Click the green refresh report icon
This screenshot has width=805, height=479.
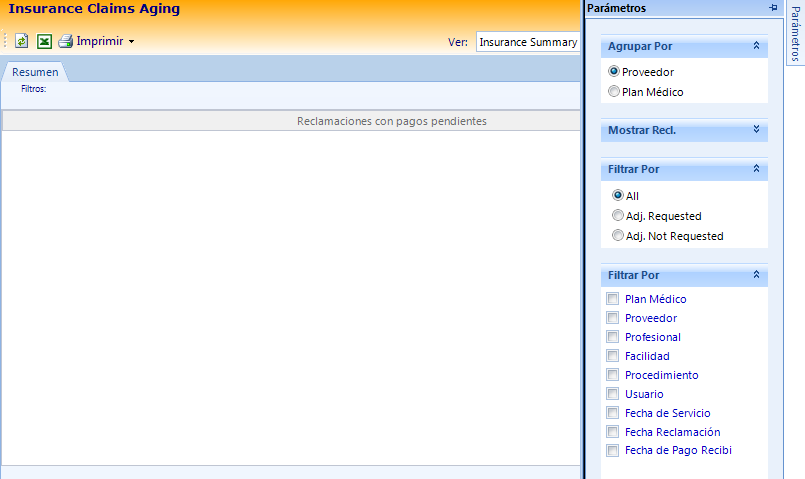[22, 42]
